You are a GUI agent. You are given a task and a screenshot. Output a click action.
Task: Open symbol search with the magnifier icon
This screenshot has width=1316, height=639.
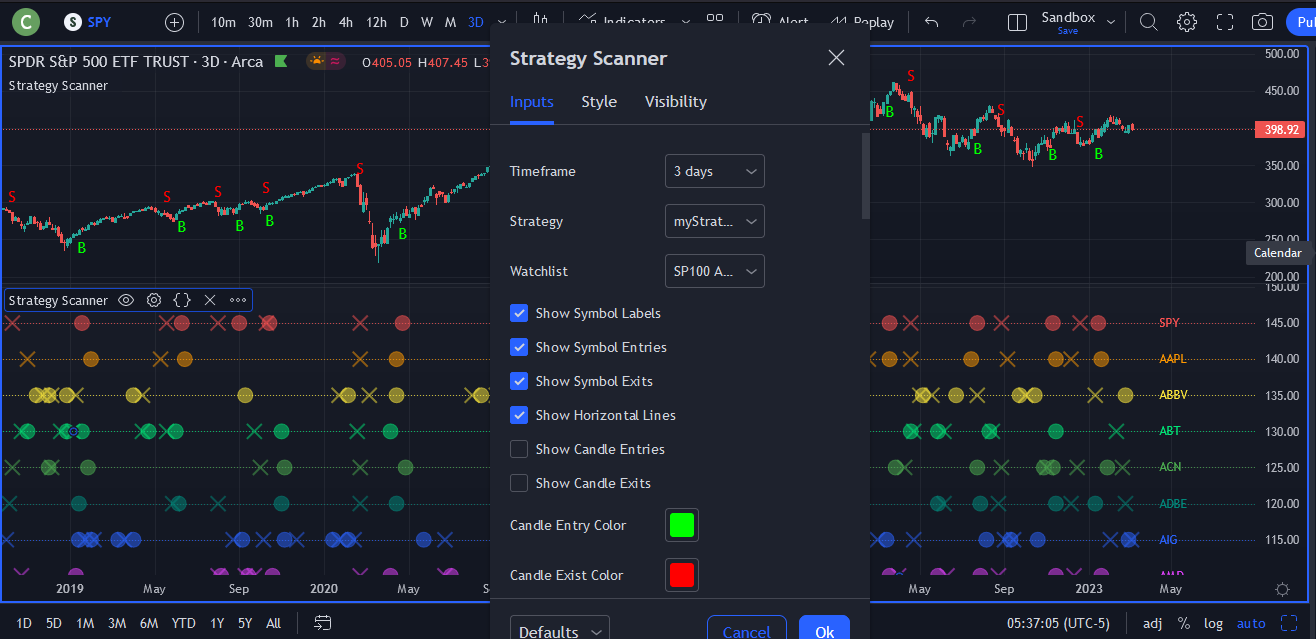[1148, 20]
